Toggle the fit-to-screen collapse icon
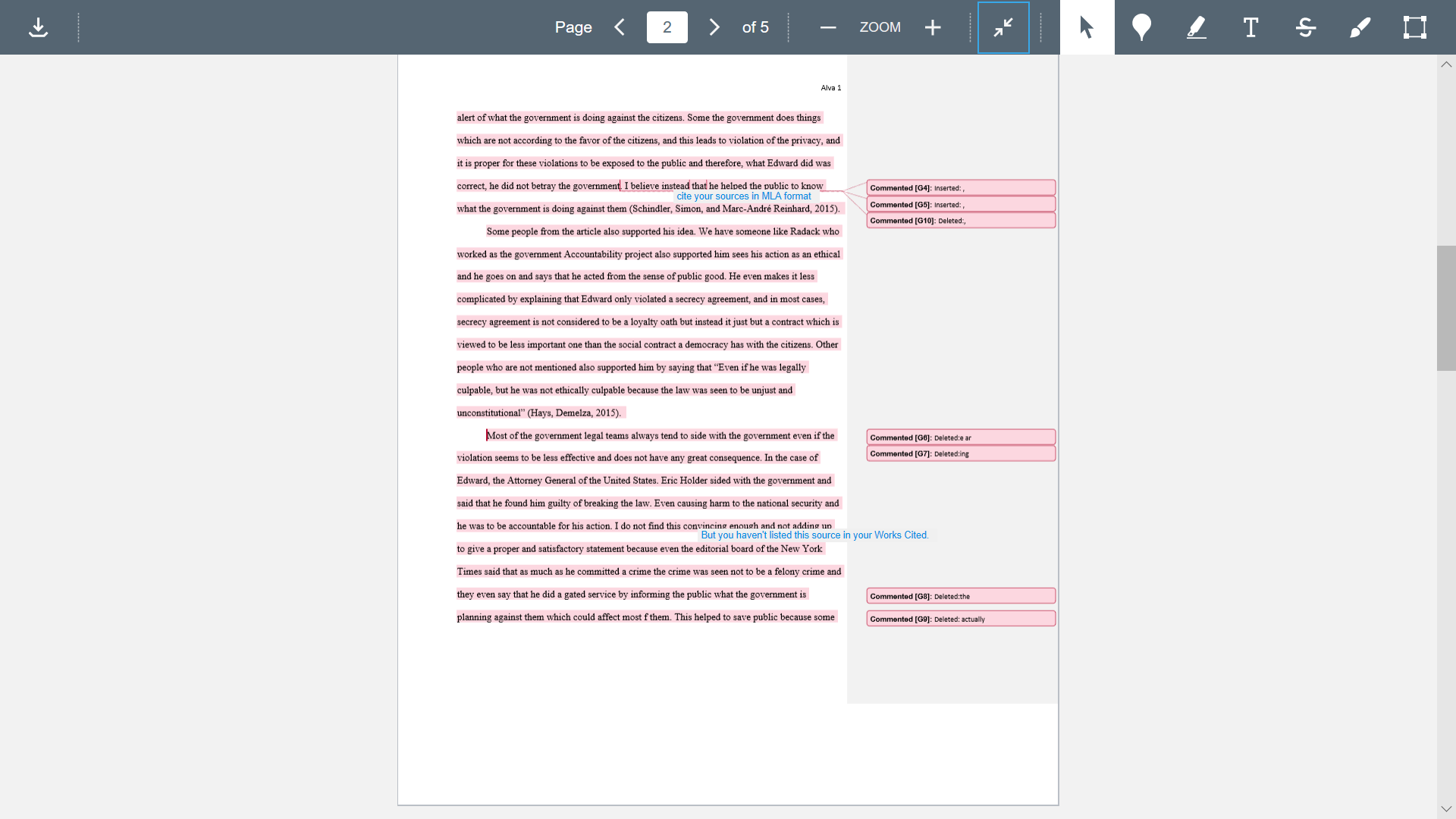 click(1003, 27)
